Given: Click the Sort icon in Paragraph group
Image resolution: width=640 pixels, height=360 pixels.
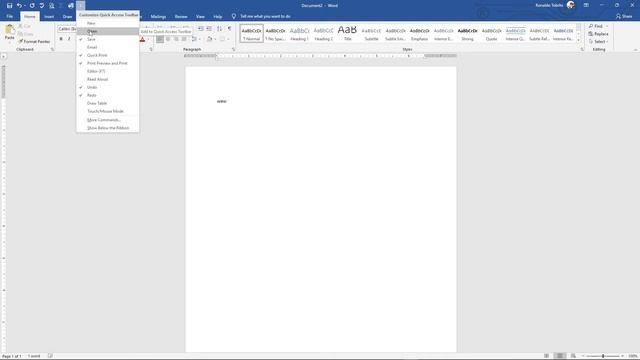Looking at the screenshot, I should coord(220,29).
